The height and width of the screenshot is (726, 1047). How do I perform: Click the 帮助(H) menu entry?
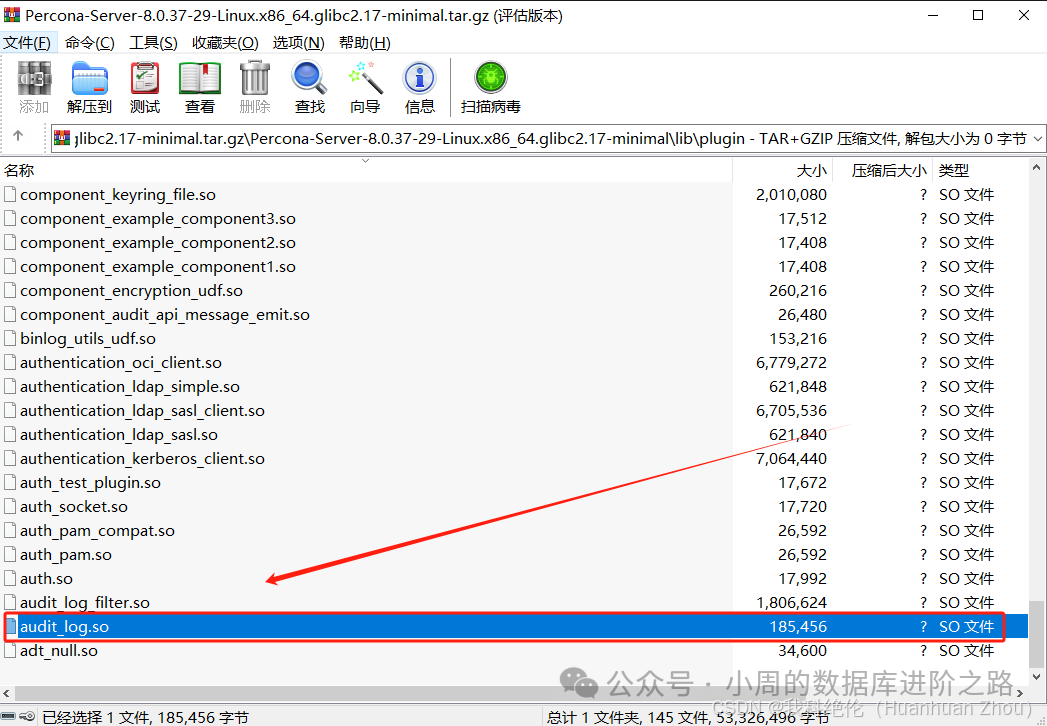coord(364,42)
